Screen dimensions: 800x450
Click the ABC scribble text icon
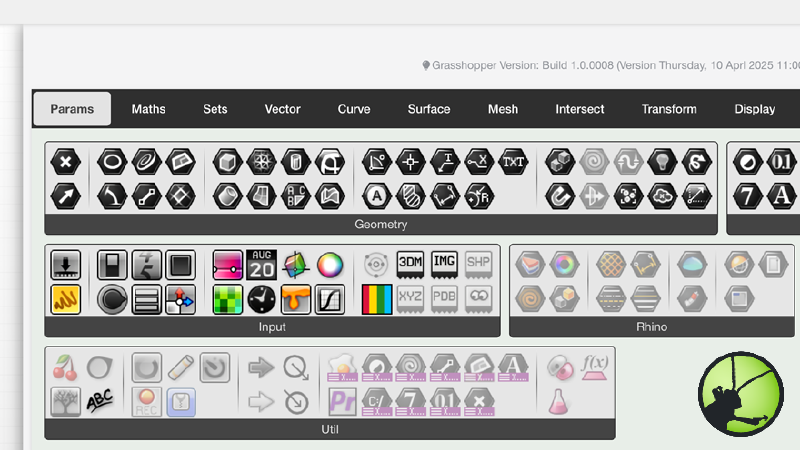pos(100,401)
